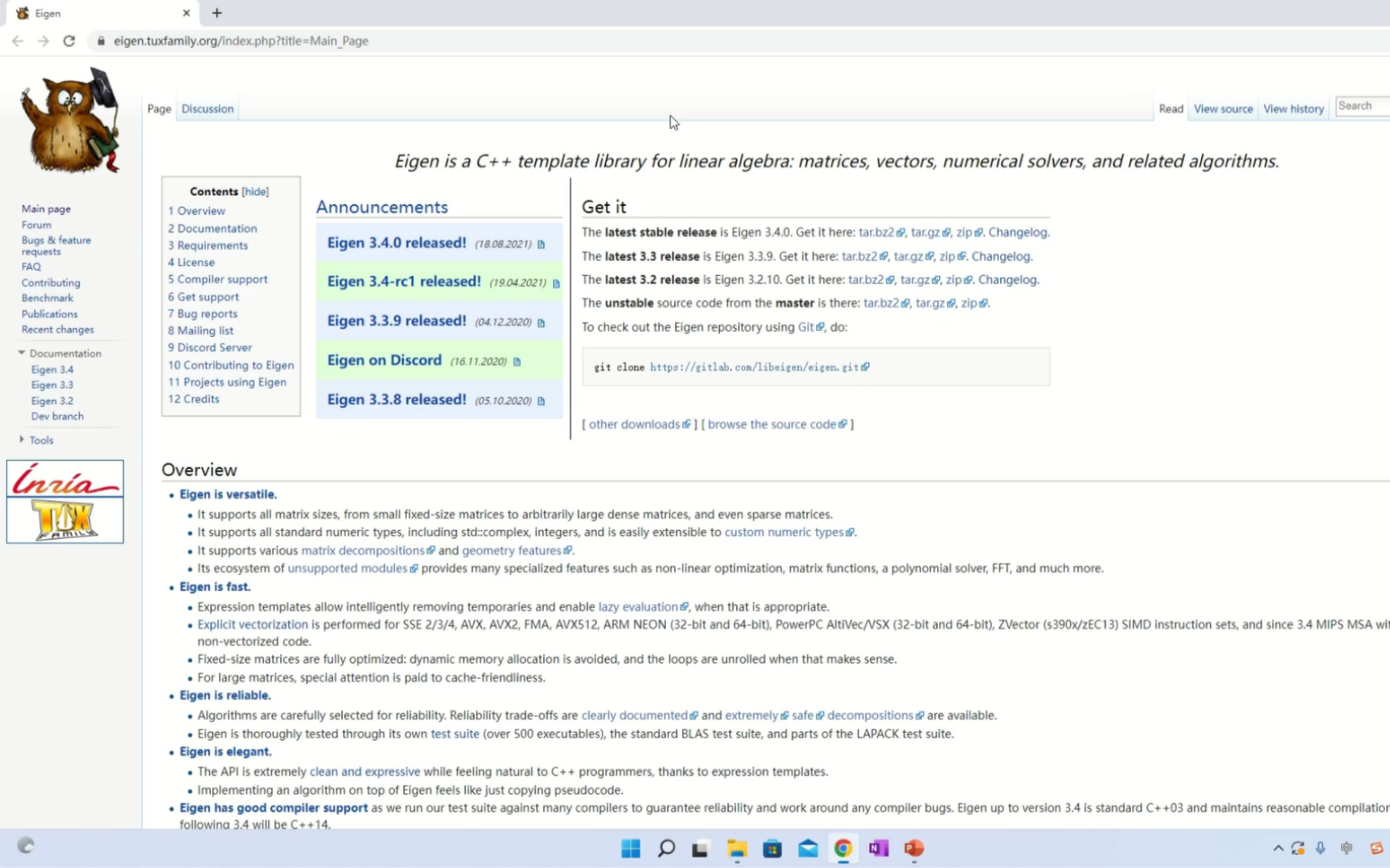Open Bugs & feature requests link

coord(56,245)
